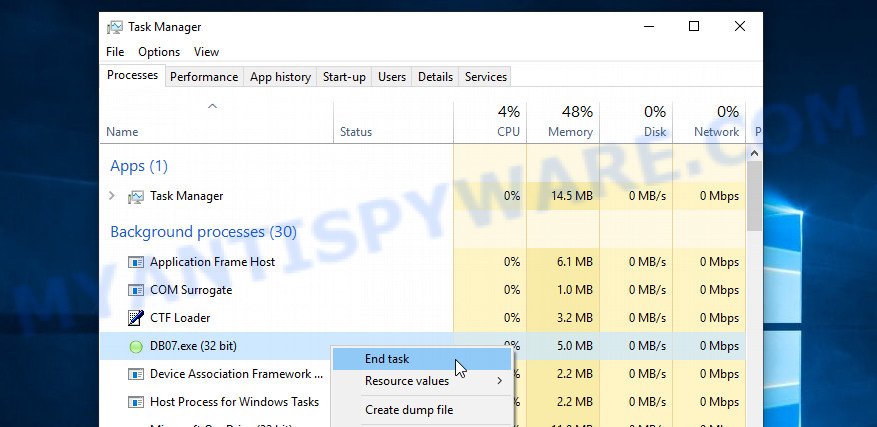The image size is (877, 427).
Task: Click the Background processes (30) heading
Action: point(204,232)
